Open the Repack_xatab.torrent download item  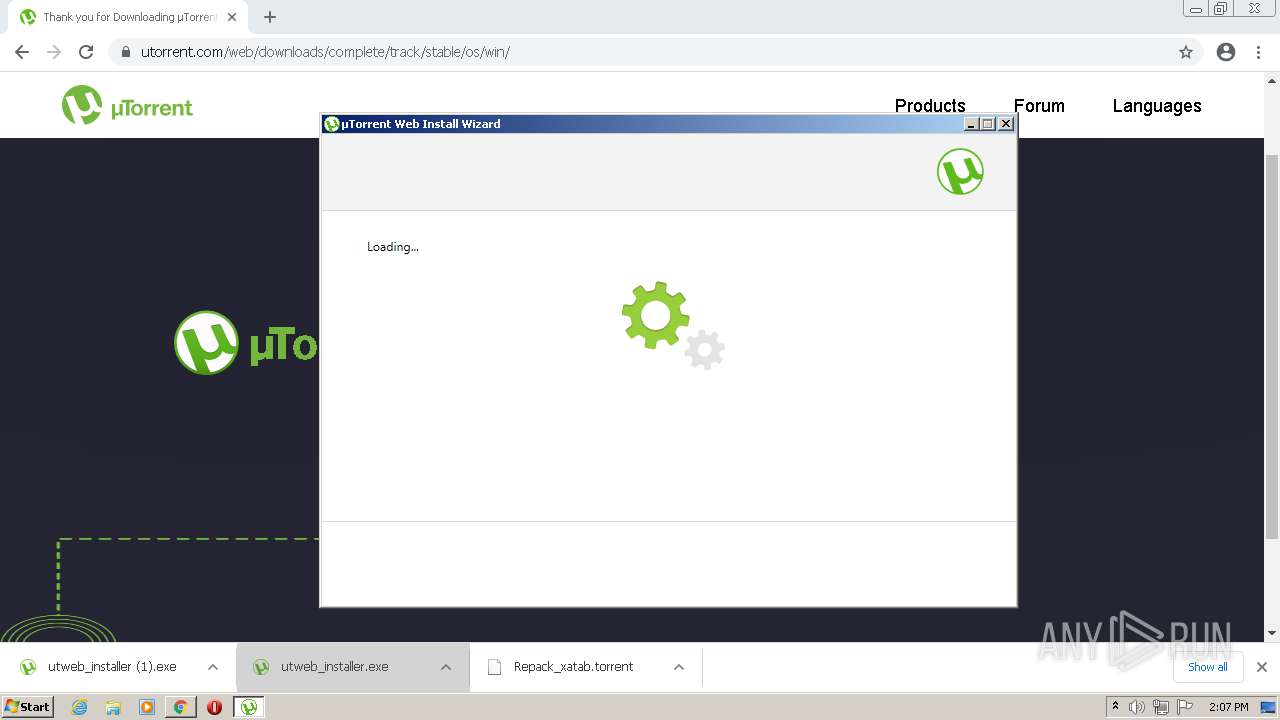point(573,667)
